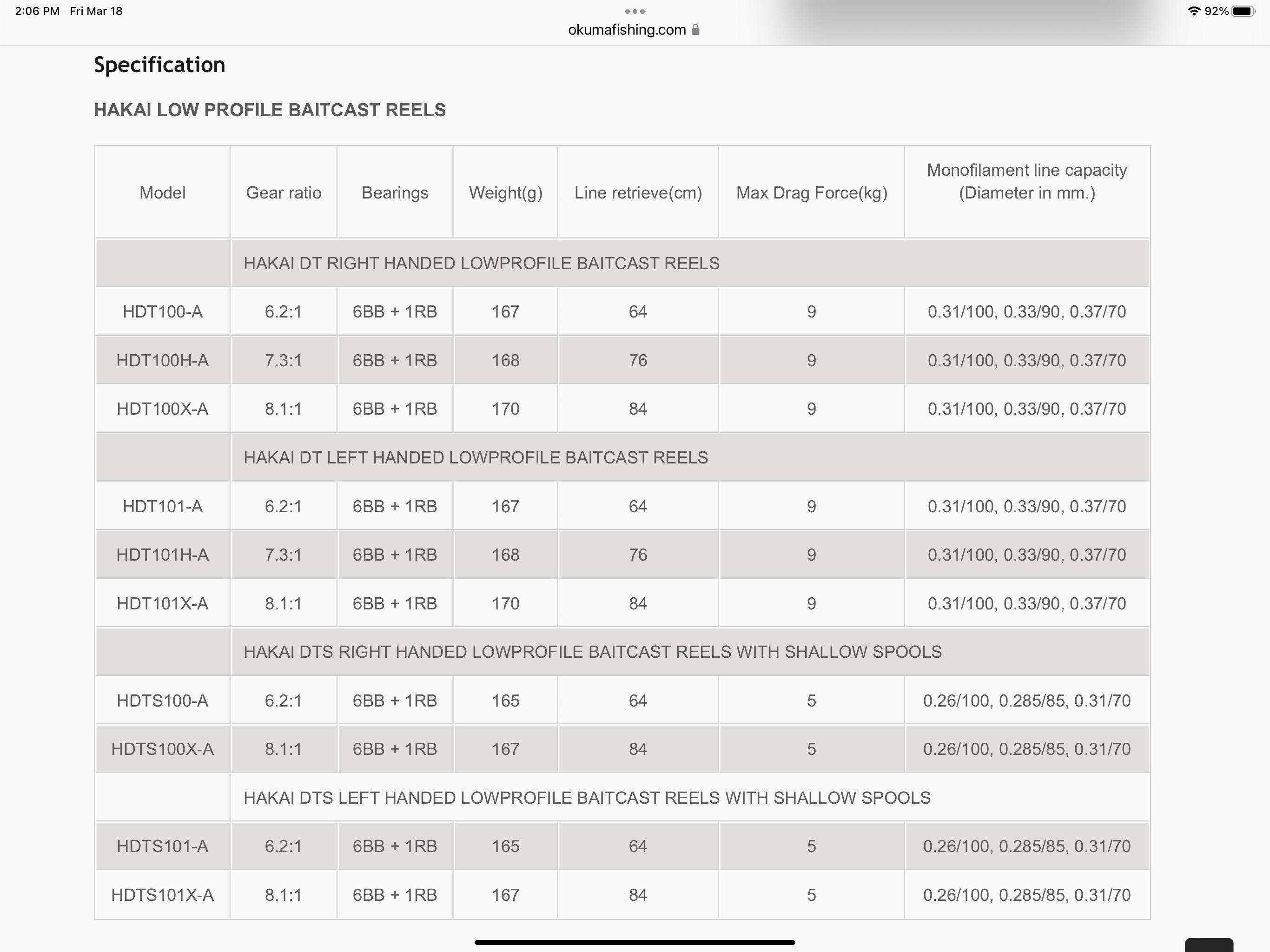Screen dimensions: 1270x952
Task: Click the max drag 5 for HDTS100-A
Action: click(811, 701)
